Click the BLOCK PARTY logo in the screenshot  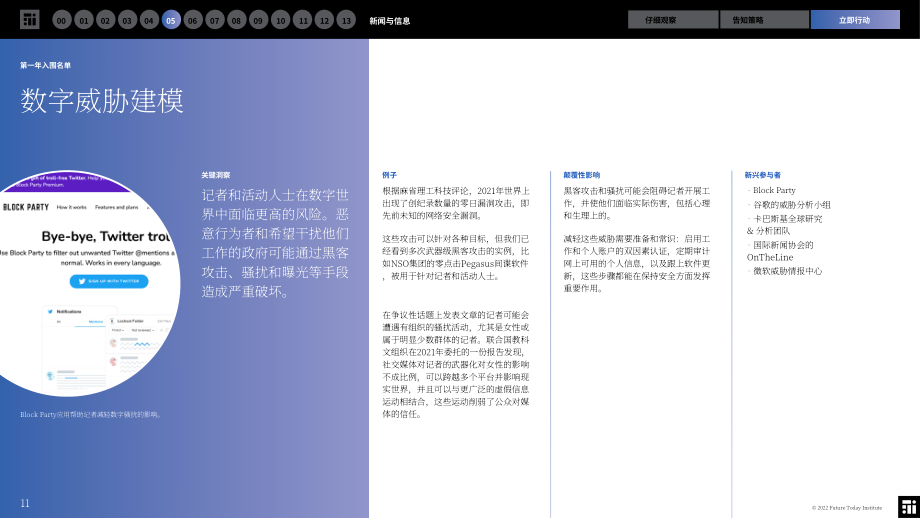[26, 207]
